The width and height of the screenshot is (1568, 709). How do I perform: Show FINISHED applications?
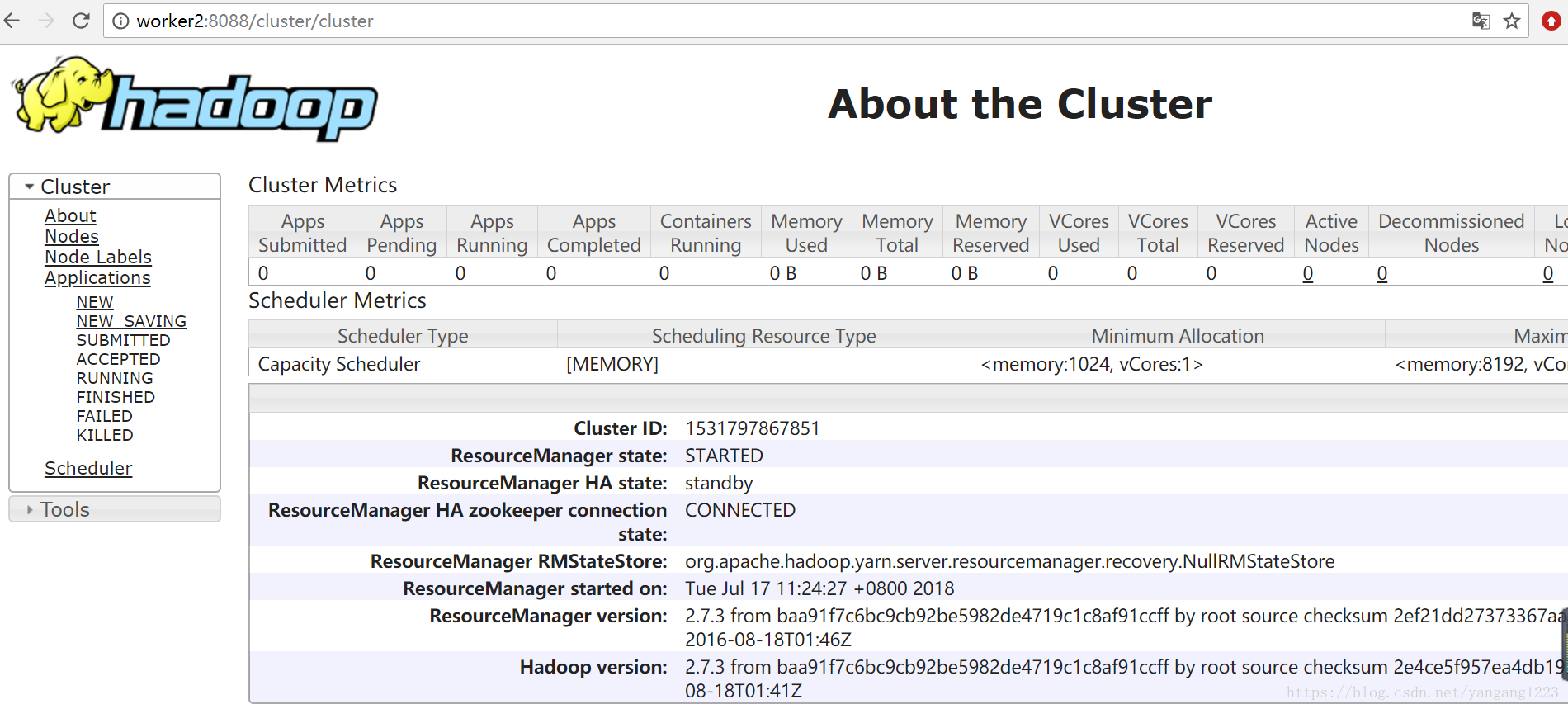tap(116, 397)
